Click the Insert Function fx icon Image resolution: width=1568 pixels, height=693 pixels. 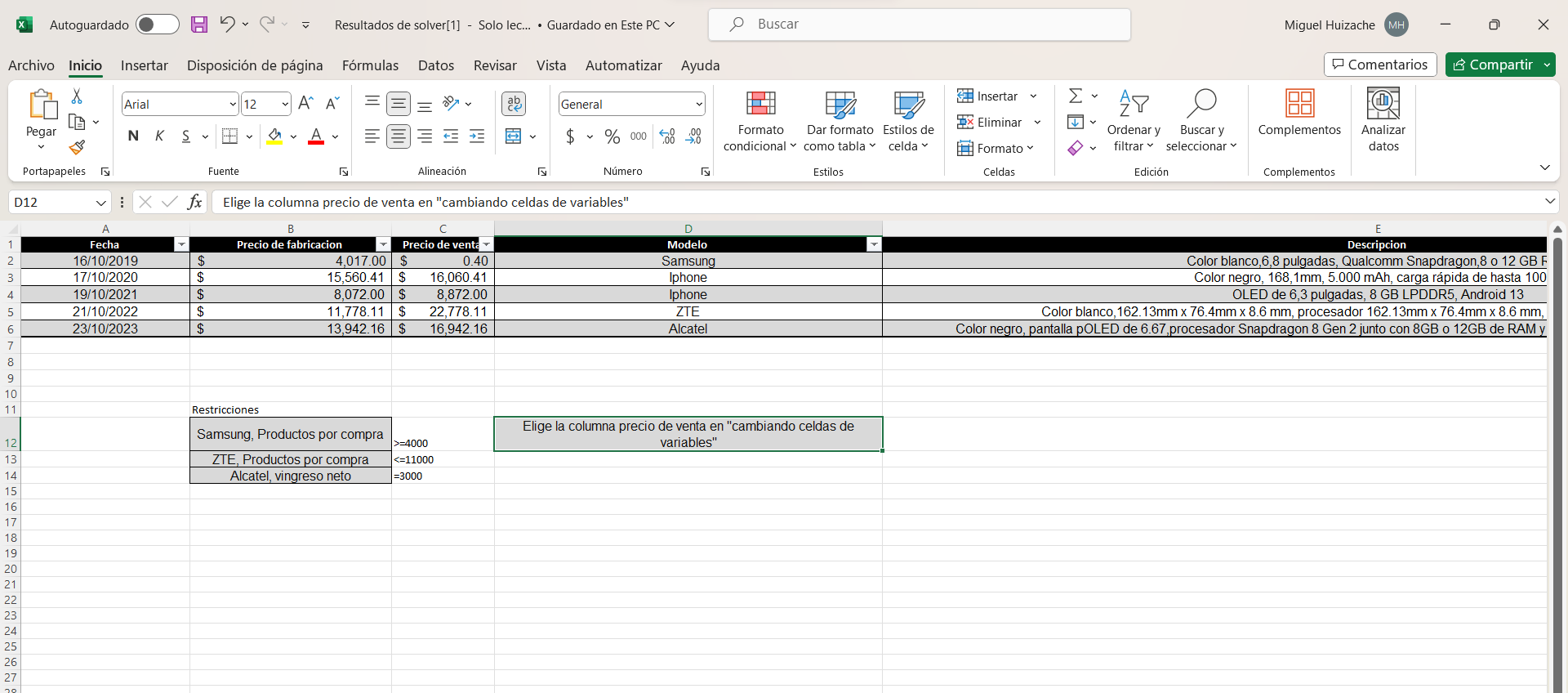pyautogui.click(x=194, y=202)
